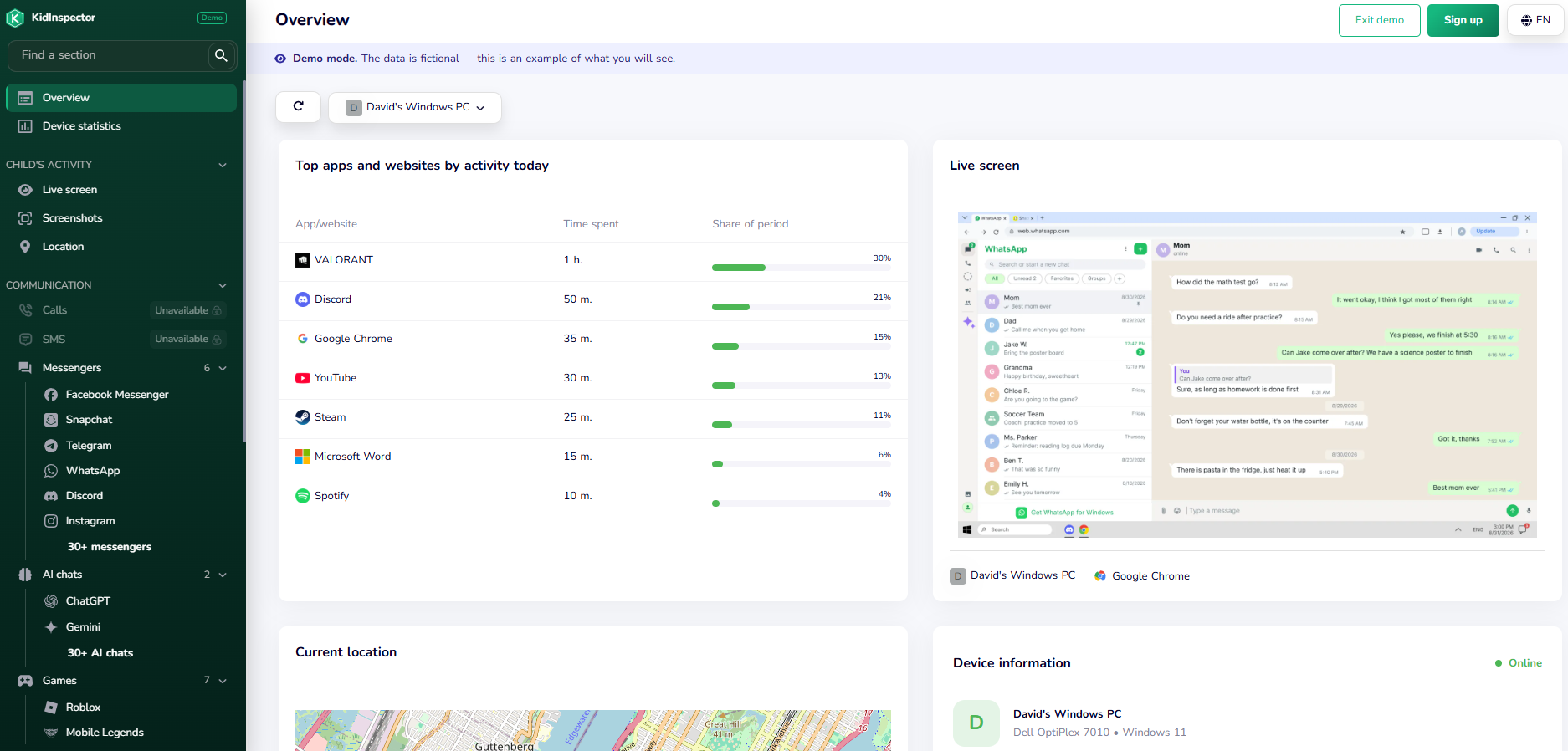Click the refresh icon button
The height and width of the screenshot is (751, 1568).
point(298,107)
